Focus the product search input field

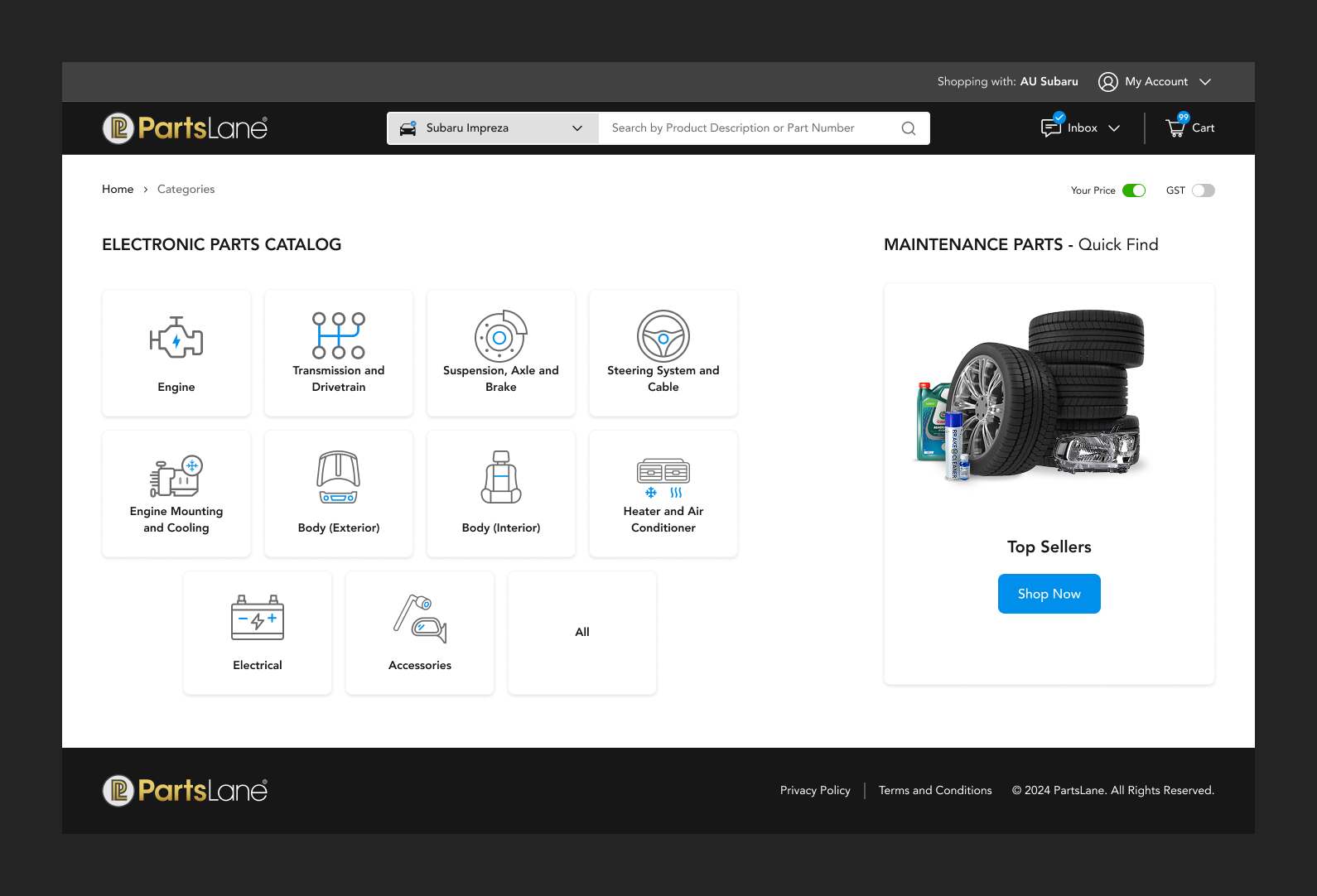[750, 128]
